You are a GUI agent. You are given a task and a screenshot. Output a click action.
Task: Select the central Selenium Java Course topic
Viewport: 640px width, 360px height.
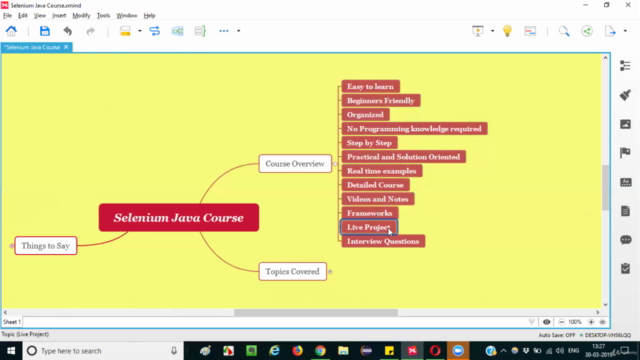pos(179,218)
